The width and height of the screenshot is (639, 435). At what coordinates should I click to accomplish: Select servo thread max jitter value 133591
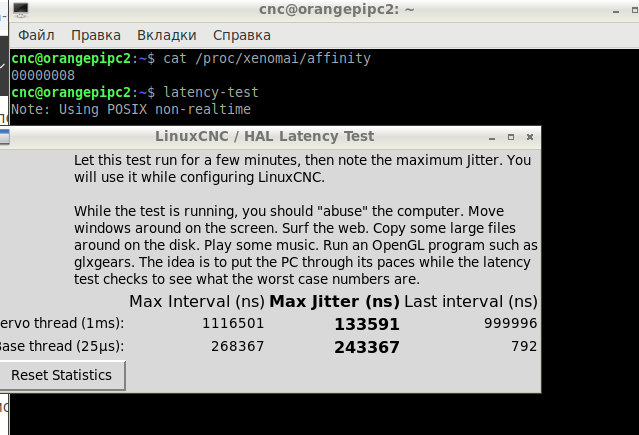367,325
